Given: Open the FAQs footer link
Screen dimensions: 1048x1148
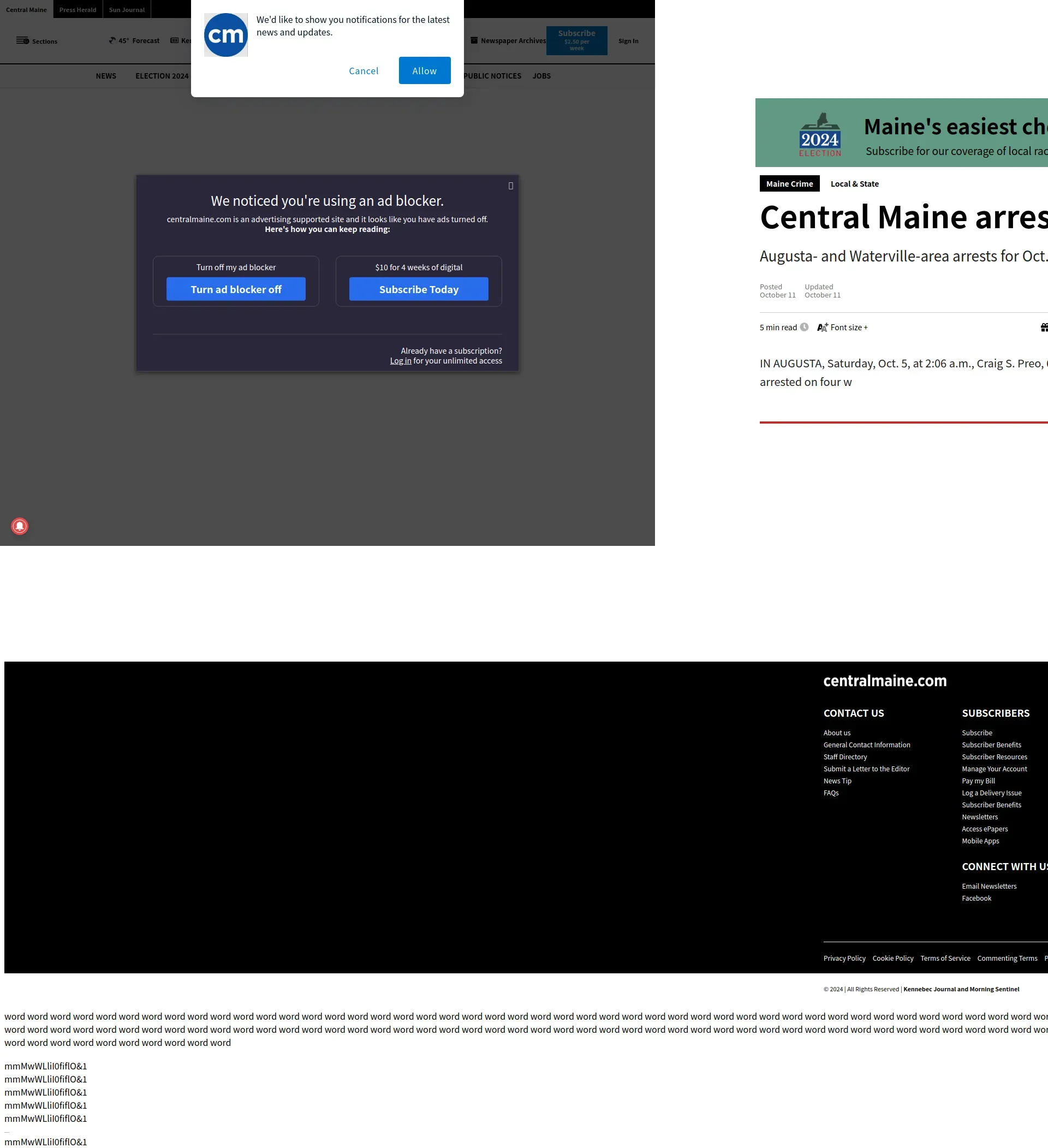Looking at the screenshot, I should [831, 793].
